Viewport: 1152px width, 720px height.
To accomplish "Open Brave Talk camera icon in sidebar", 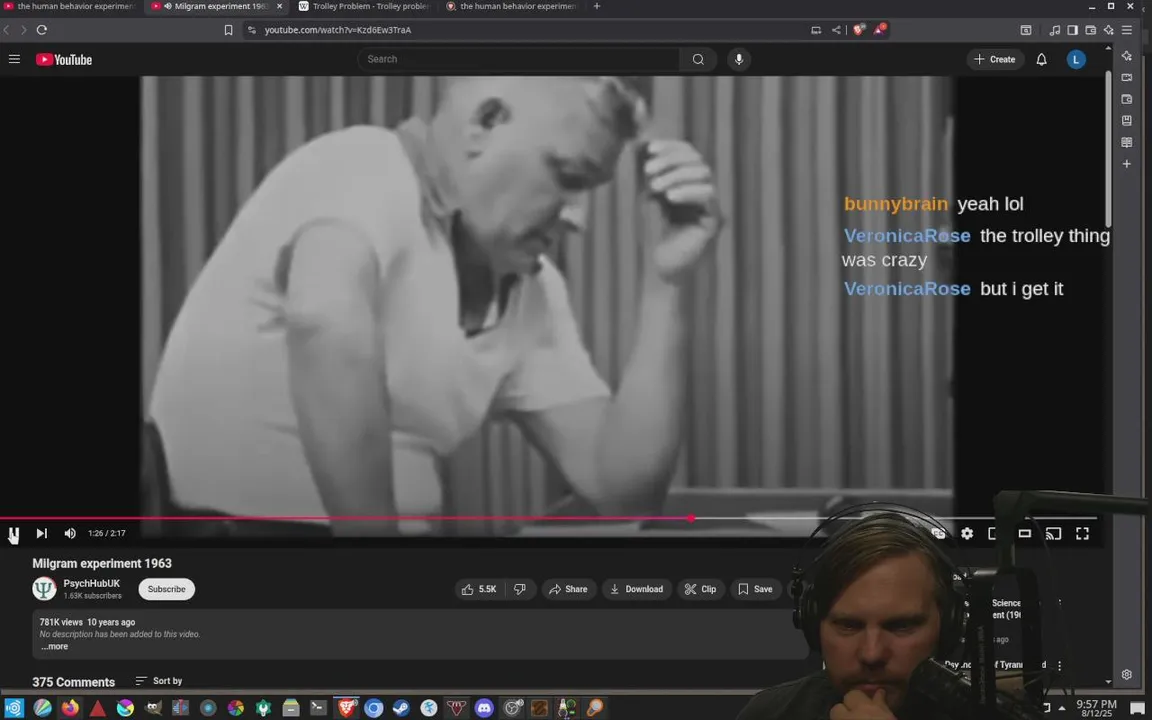I will pyautogui.click(x=1126, y=77).
